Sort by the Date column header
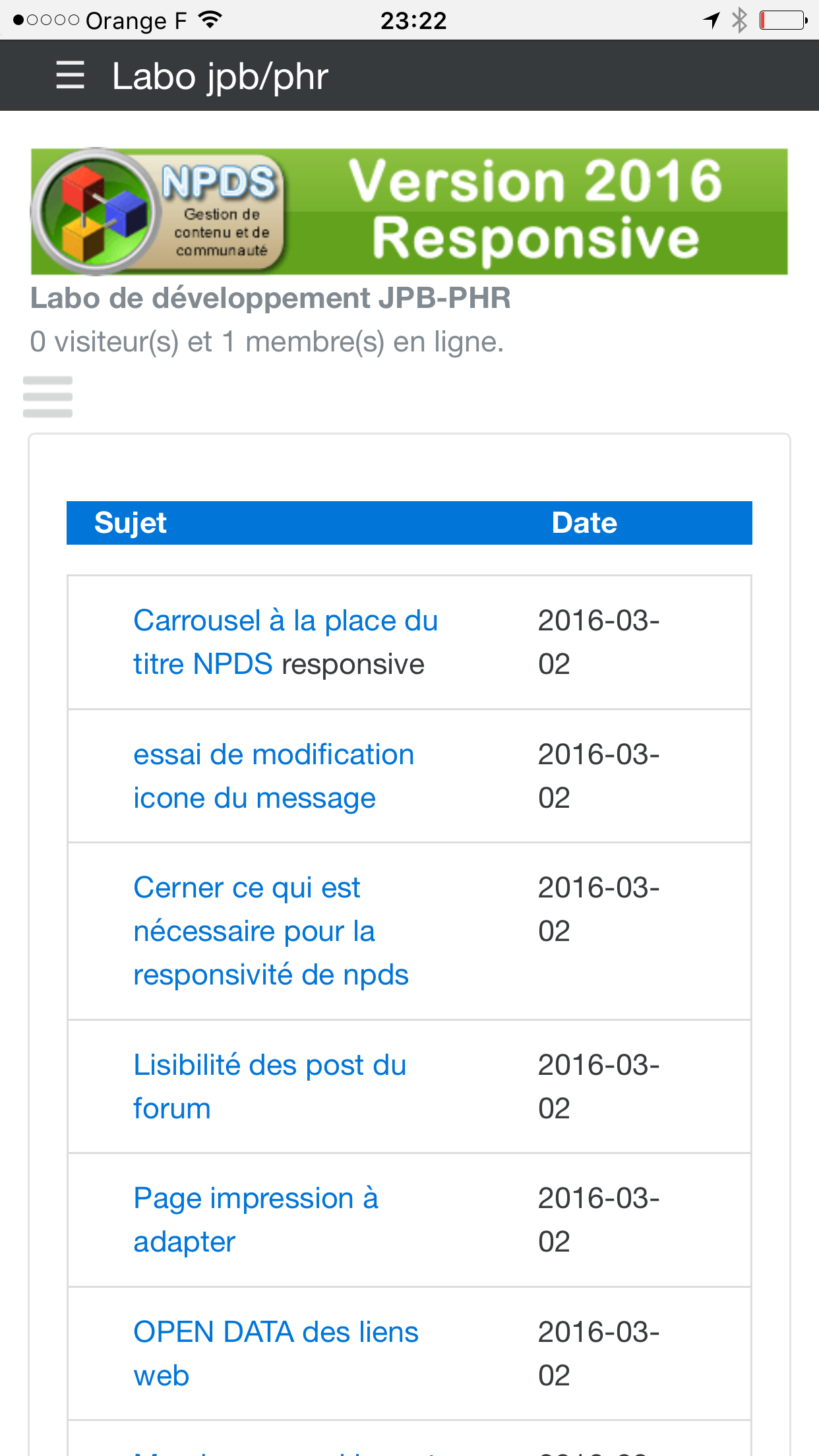The image size is (819, 1456). pyautogui.click(x=584, y=523)
